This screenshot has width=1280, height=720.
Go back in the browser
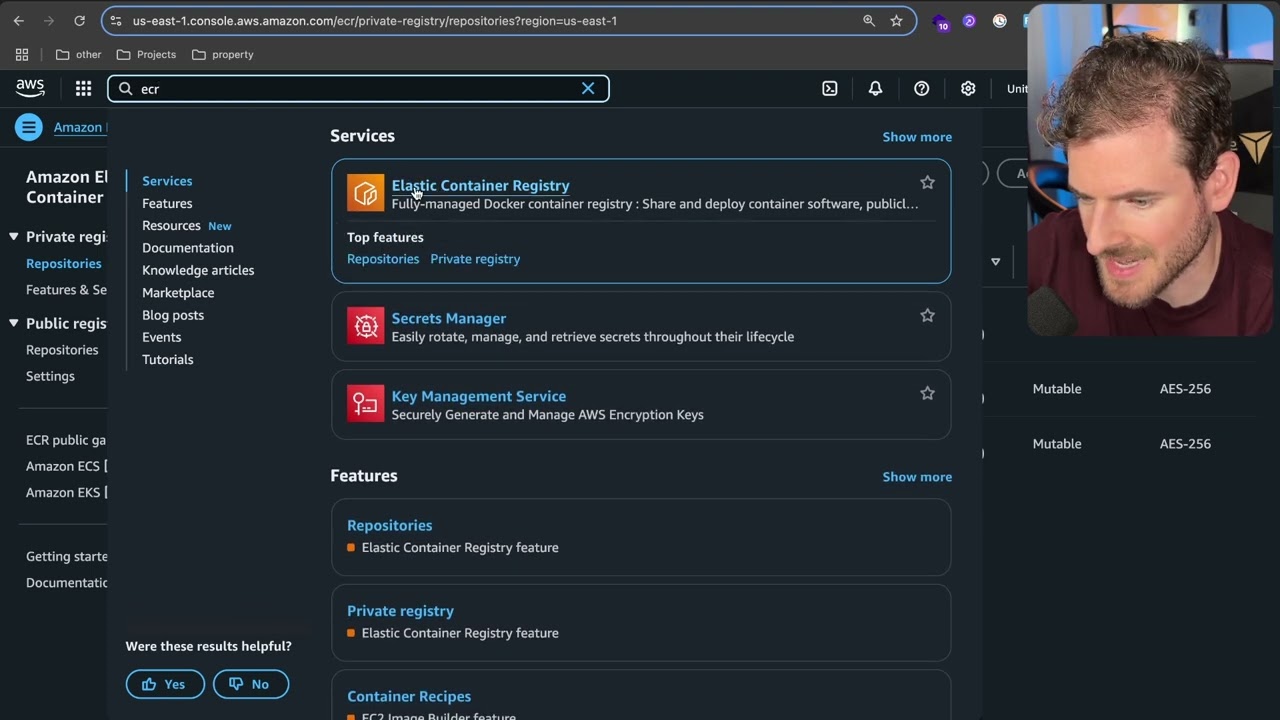click(x=18, y=20)
